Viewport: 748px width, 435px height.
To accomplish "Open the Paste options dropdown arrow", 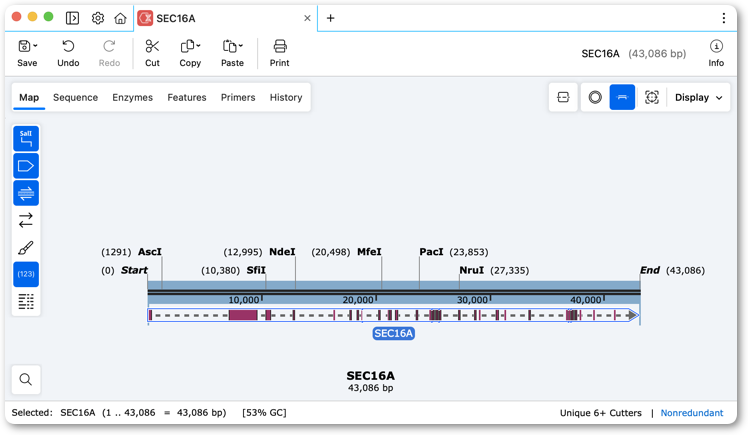I will (241, 46).
